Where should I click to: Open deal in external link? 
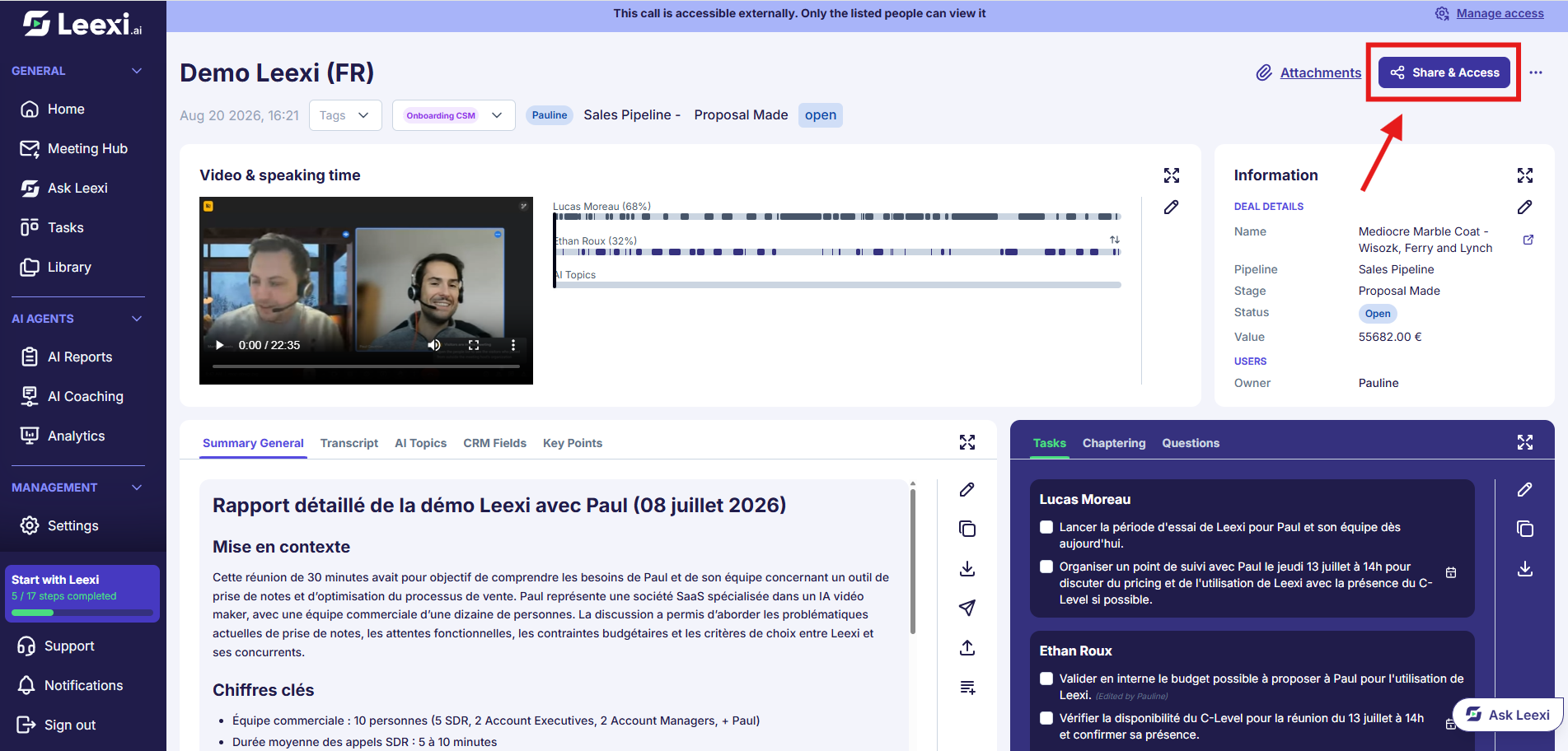(1528, 240)
